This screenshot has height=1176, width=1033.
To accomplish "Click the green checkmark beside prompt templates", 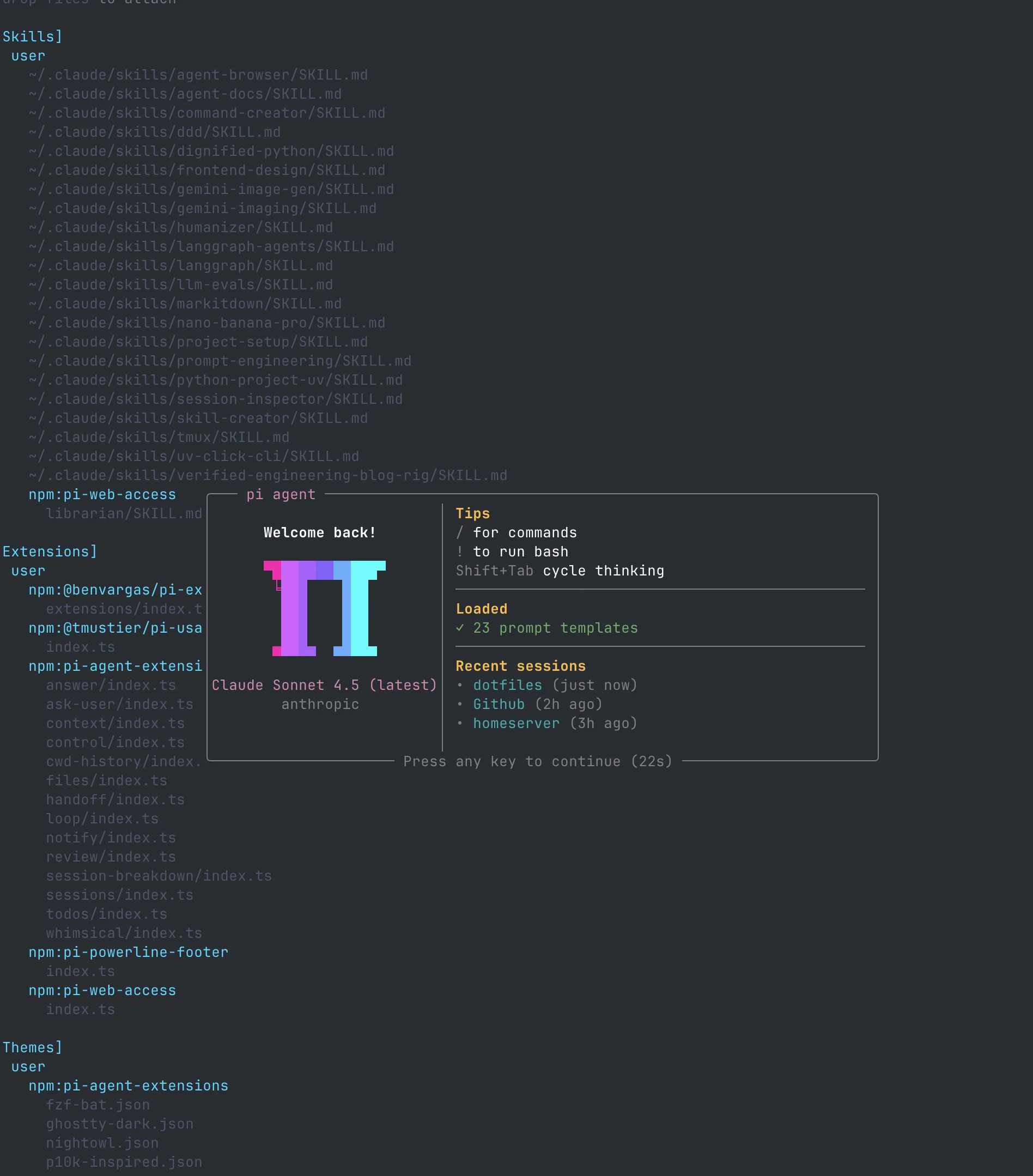I will pyautogui.click(x=461, y=628).
